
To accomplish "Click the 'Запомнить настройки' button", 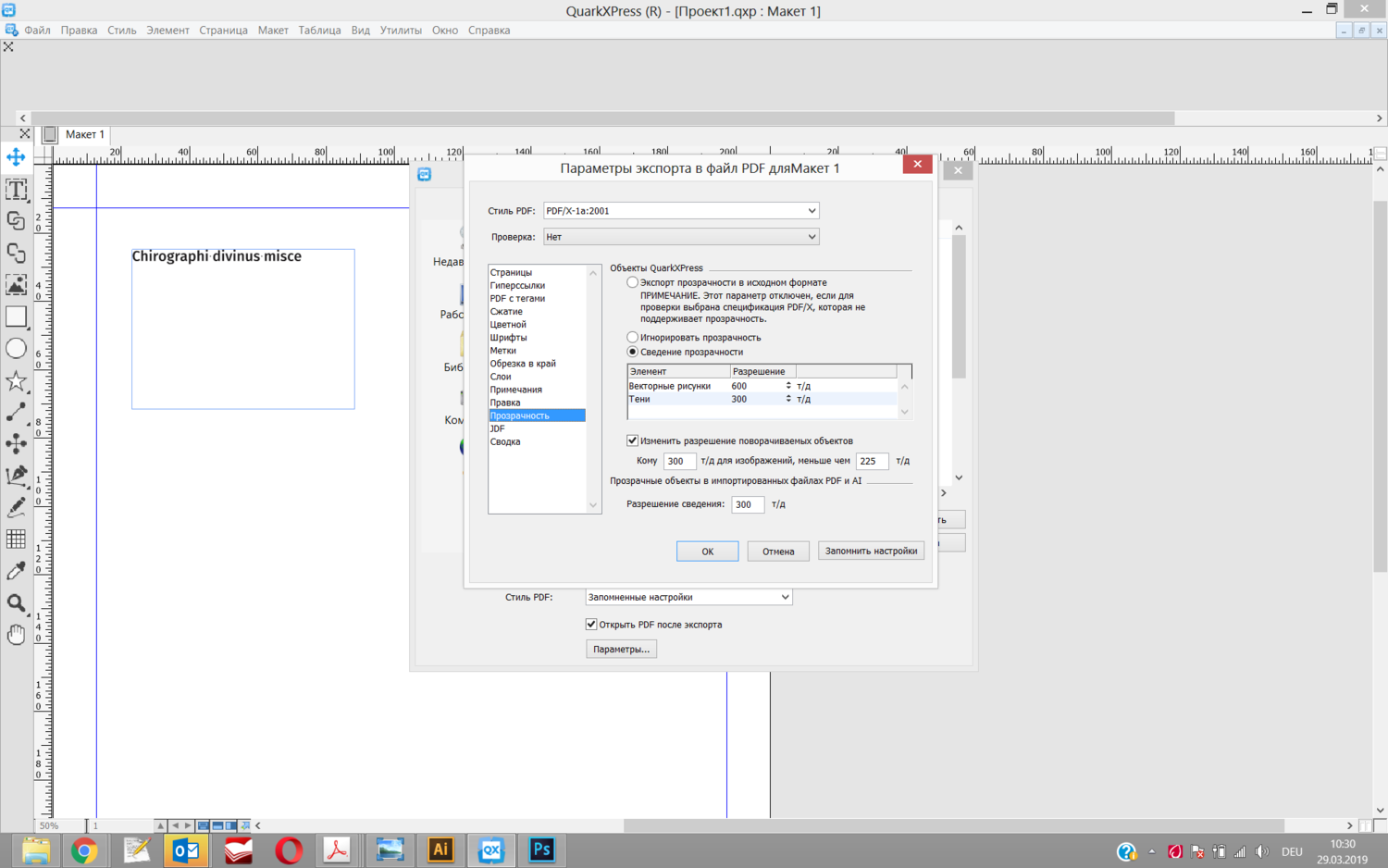I will (870, 552).
